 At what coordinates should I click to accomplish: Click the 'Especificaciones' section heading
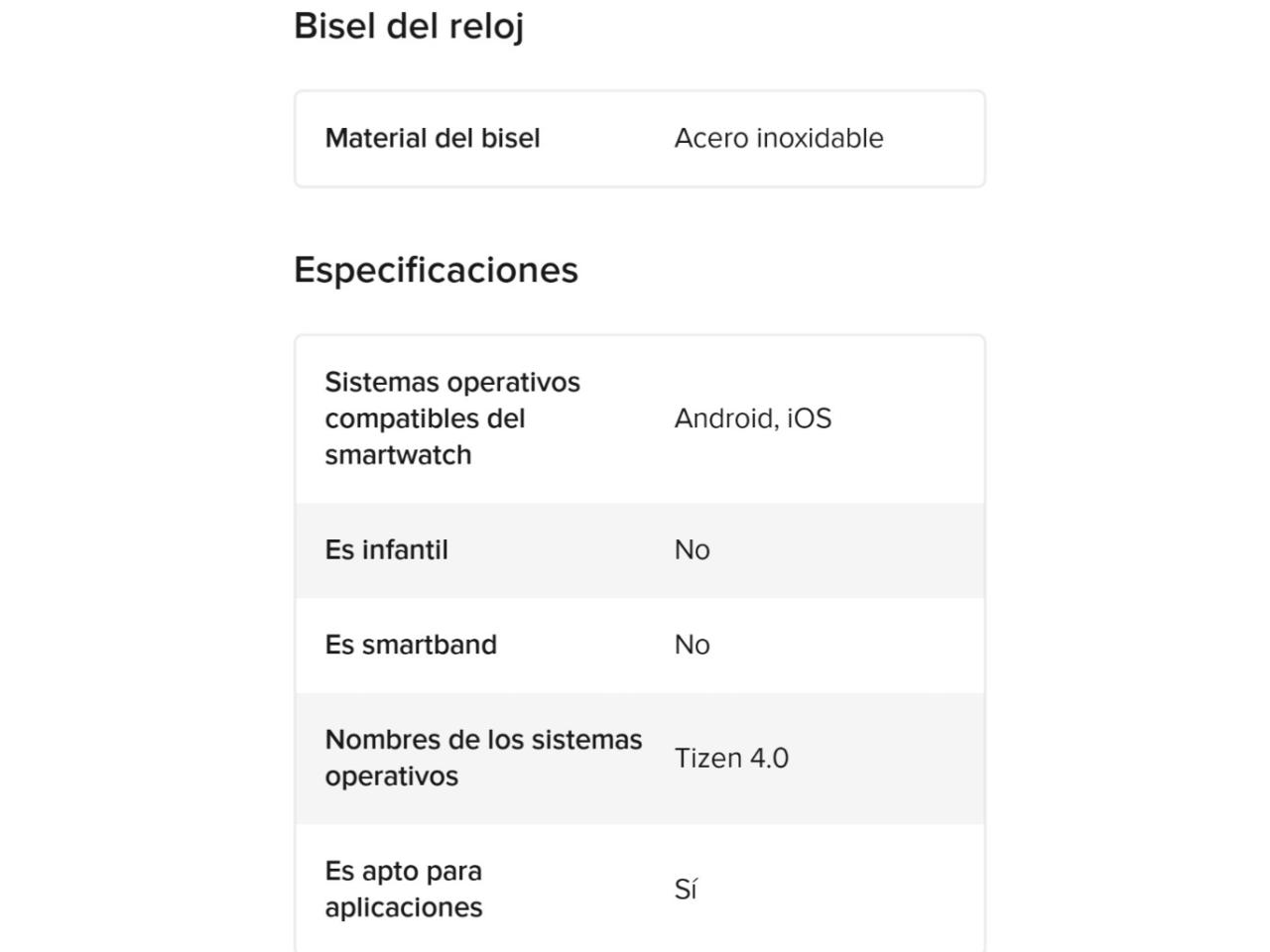pyautogui.click(x=436, y=270)
